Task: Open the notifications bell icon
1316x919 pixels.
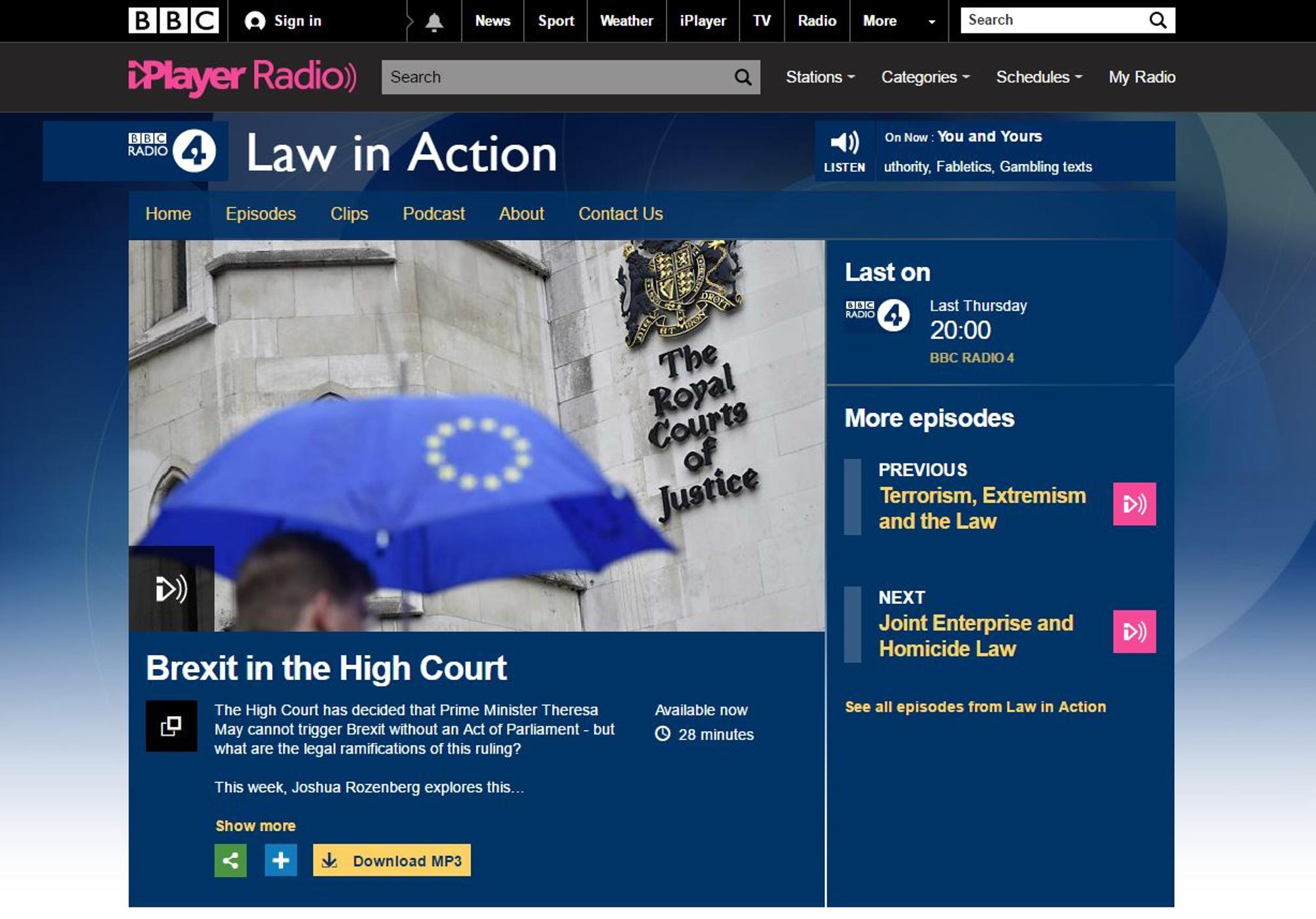Action: coord(434,22)
